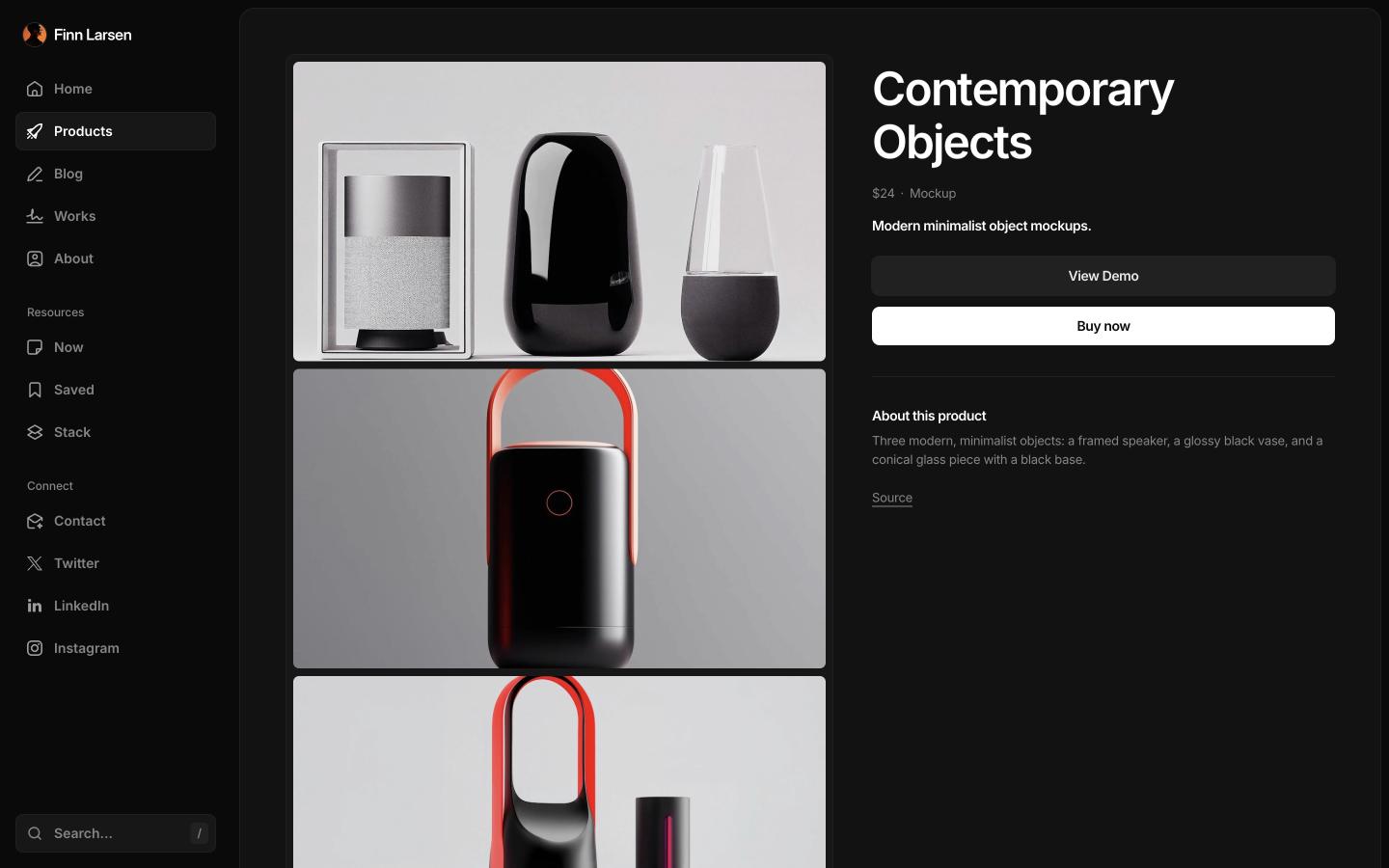Click the Products rocket icon
Viewport: 1389px width, 868px height.
(x=35, y=131)
